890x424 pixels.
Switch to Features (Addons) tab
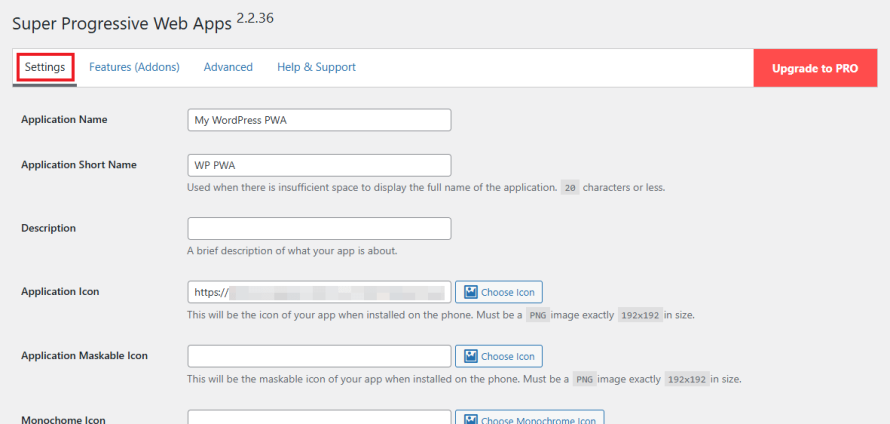tap(135, 67)
